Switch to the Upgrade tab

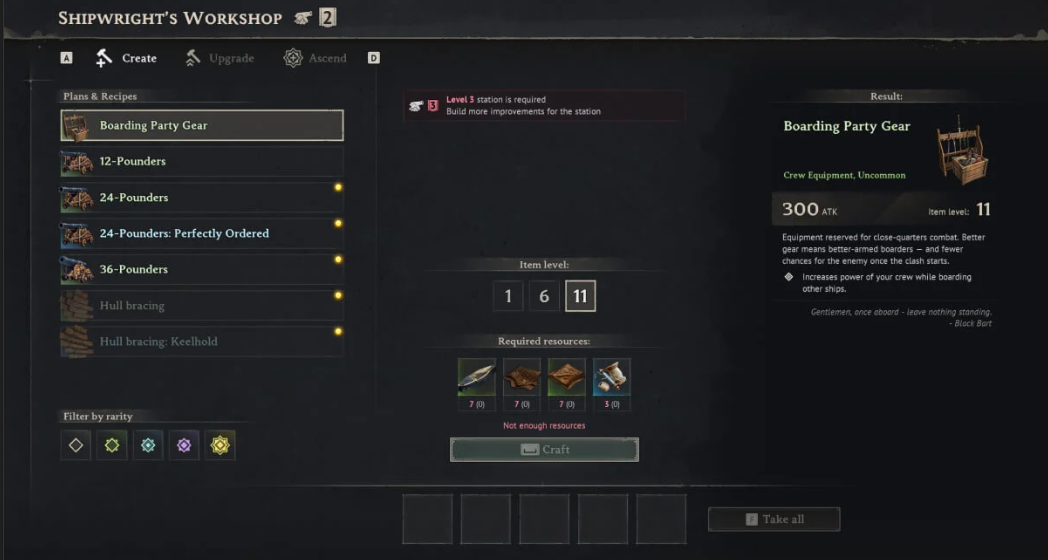pos(220,58)
